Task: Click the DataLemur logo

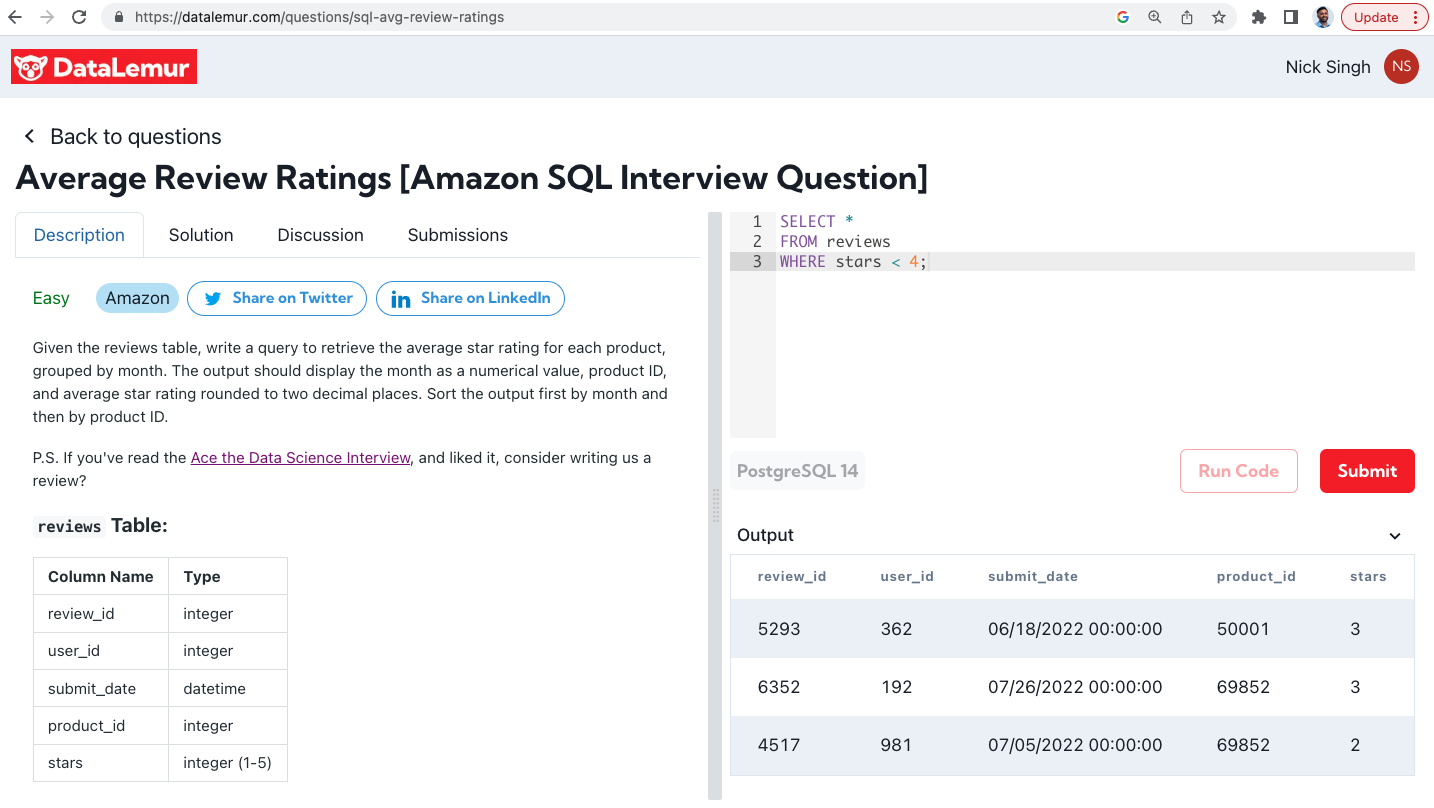Action: pyautogui.click(x=104, y=67)
